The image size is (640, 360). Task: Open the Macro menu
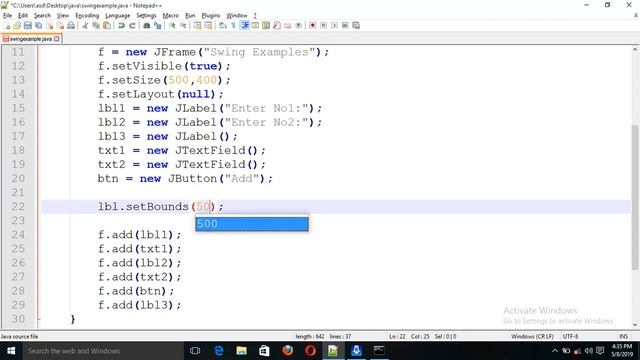170,16
